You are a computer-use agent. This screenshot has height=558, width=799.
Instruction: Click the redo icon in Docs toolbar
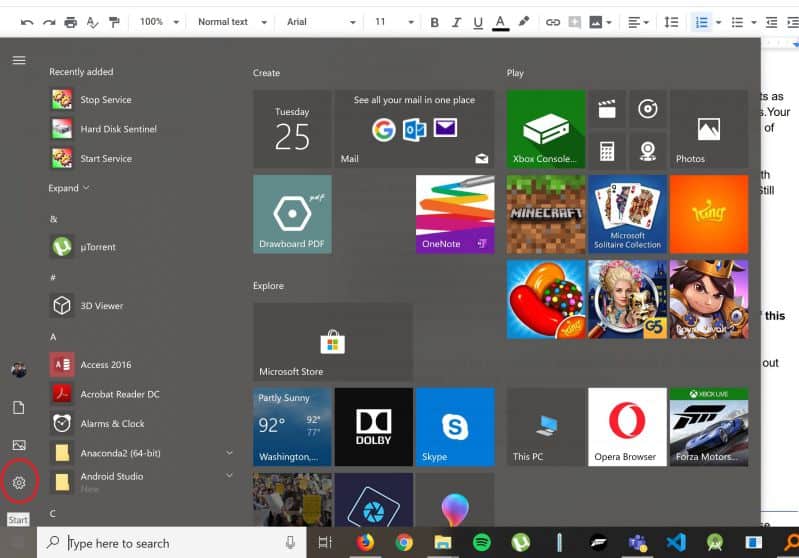[x=49, y=22]
